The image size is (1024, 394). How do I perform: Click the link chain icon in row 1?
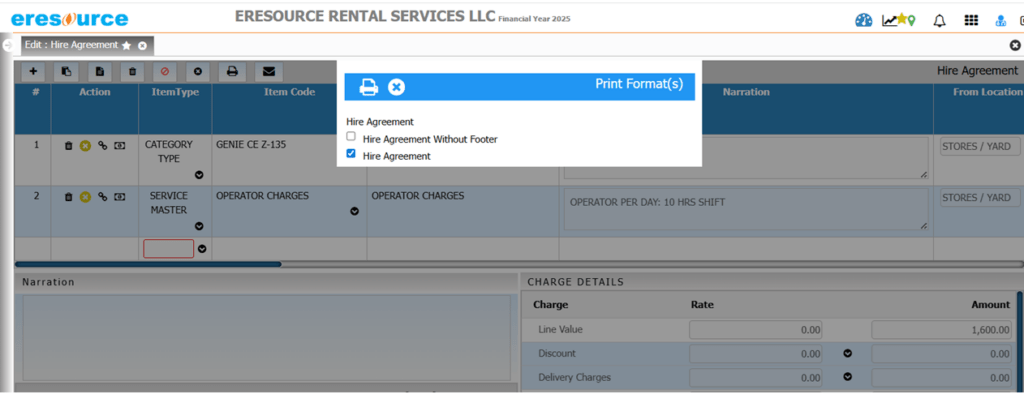pos(103,146)
